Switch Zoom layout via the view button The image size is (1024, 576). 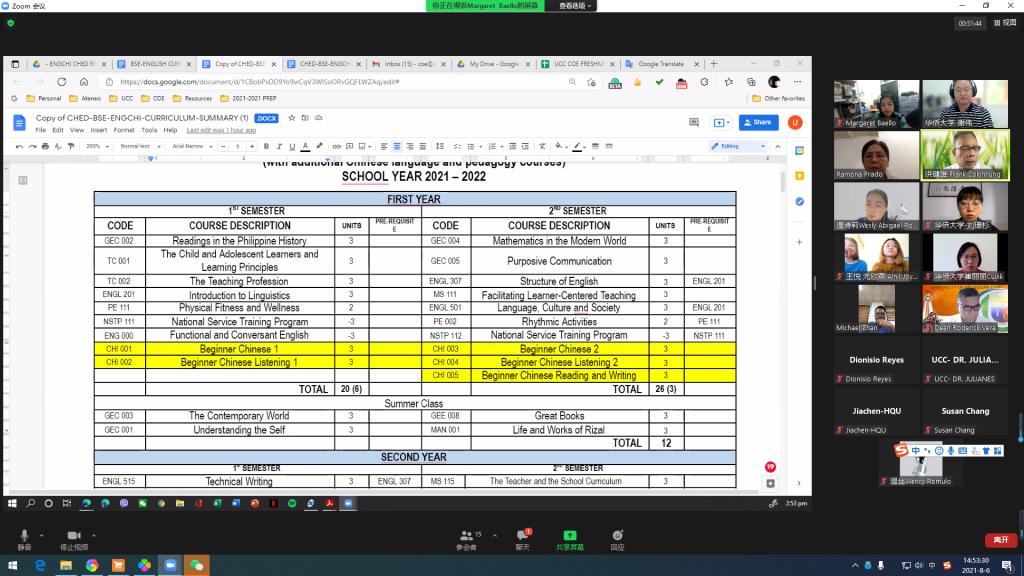pyautogui.click(x=1004, y=23)
